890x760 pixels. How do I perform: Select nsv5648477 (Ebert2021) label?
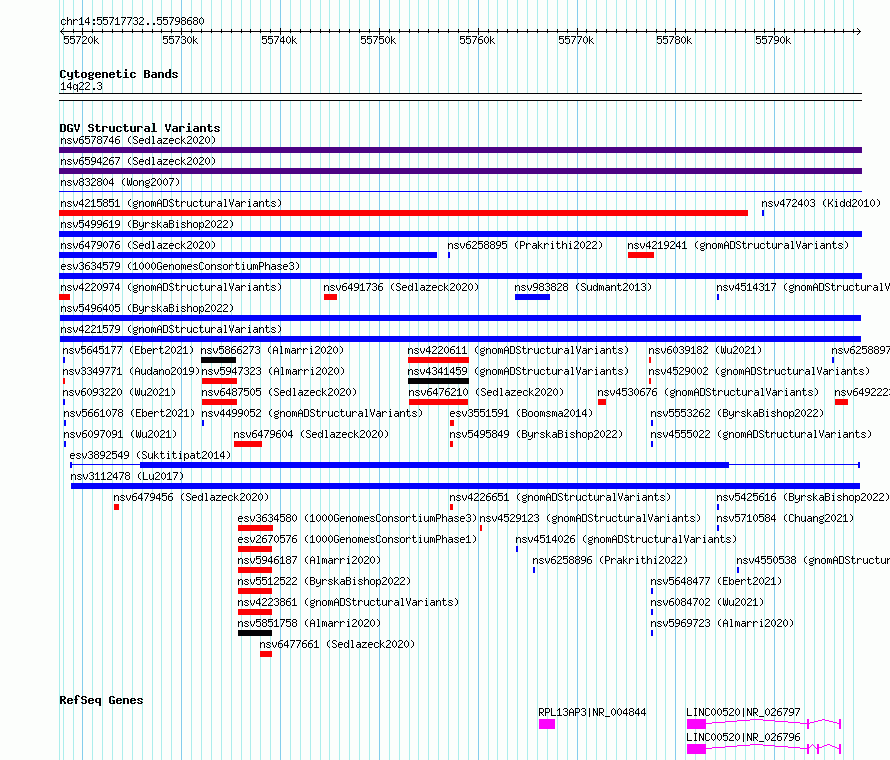[716, 581]
